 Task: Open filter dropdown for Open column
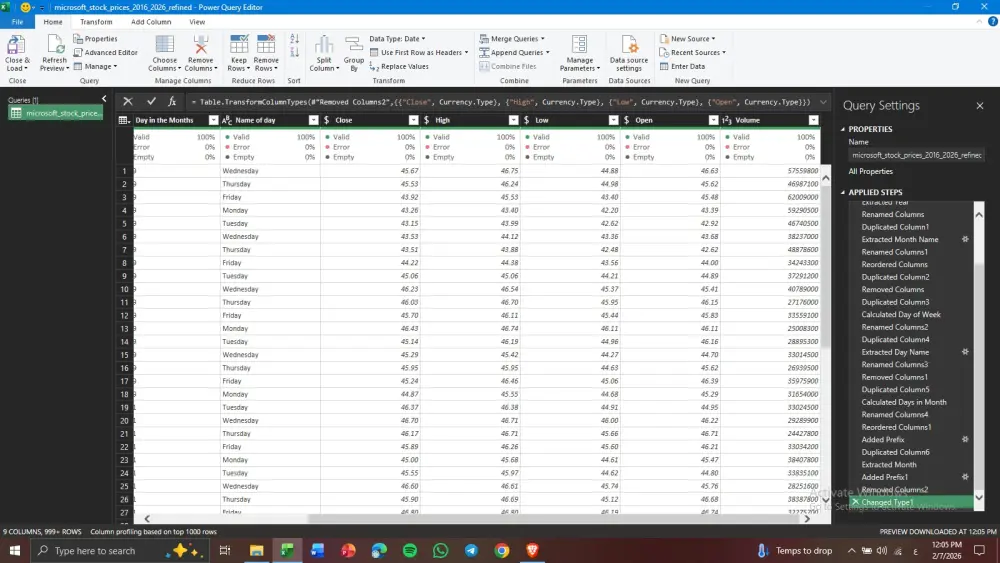coord(714,121)
